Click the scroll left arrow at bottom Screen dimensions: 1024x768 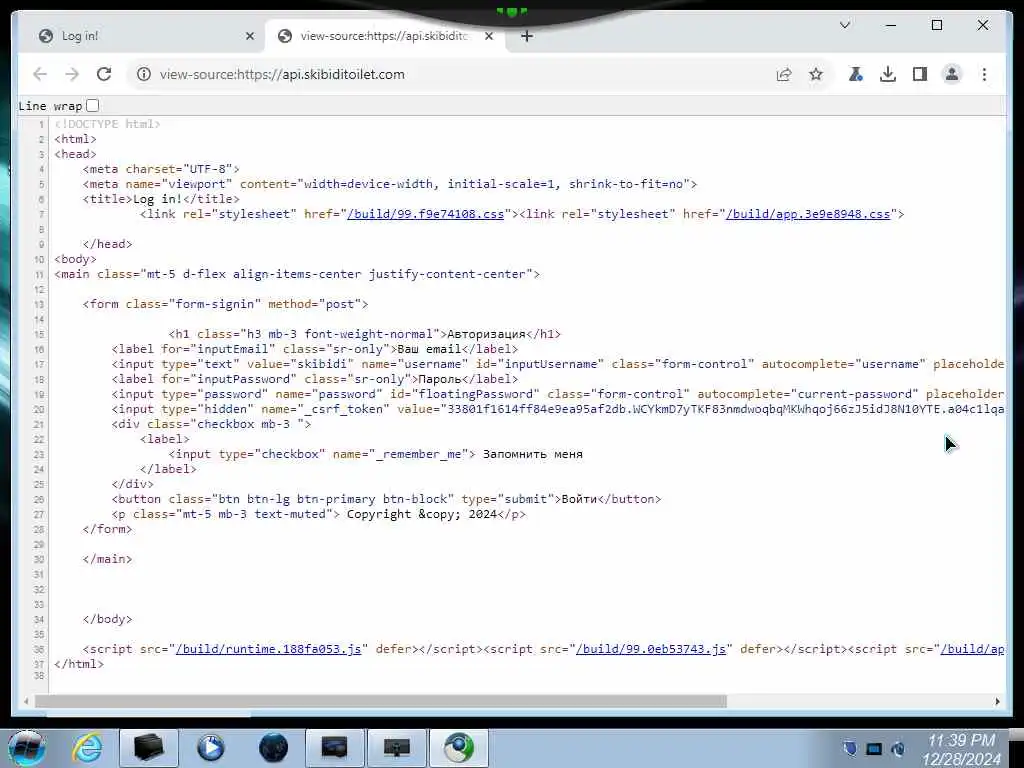point(25,701)
